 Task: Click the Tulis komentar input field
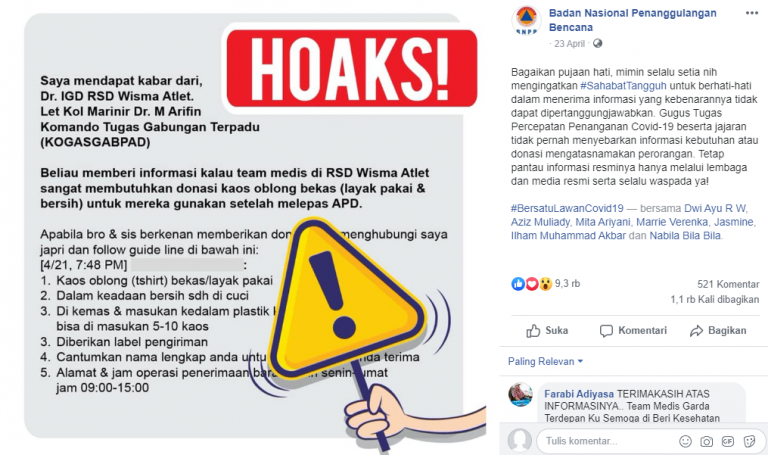tap(607, 441)
